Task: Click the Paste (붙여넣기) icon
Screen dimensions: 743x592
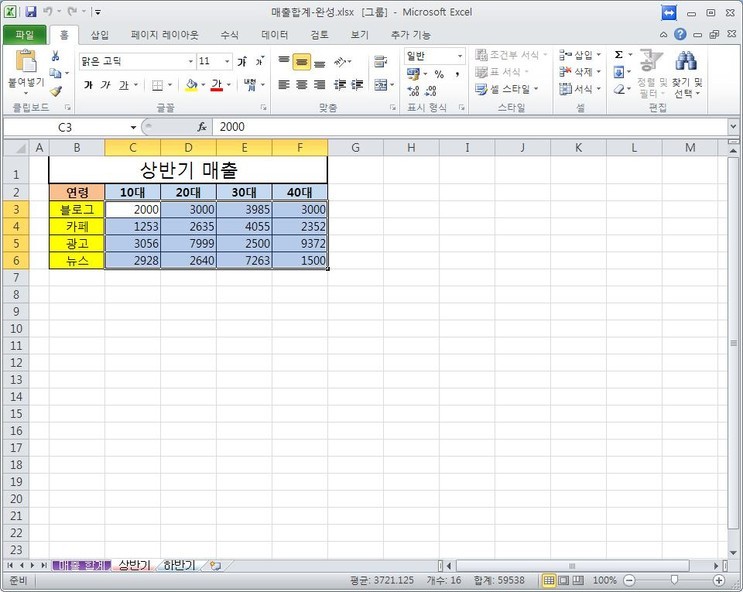Action: pos(25,63)
